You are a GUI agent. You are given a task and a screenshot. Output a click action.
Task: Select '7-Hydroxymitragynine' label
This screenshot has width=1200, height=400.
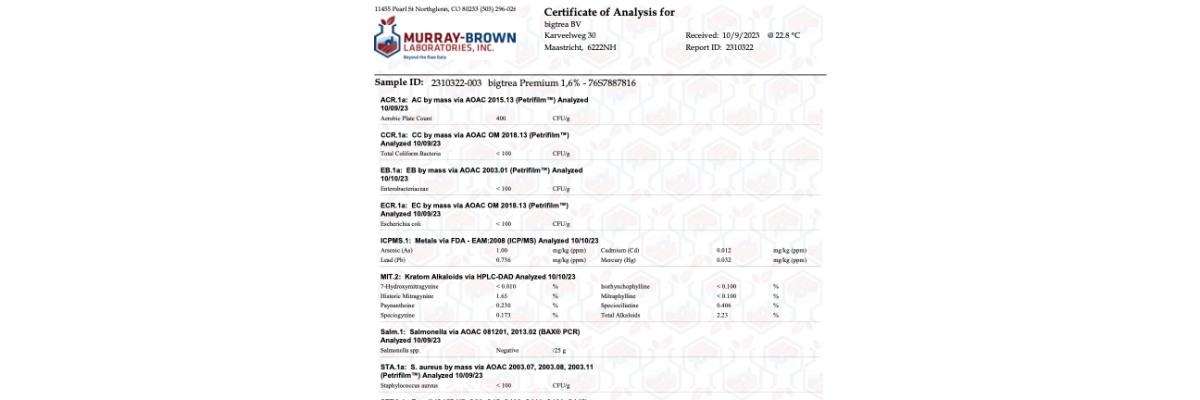[409, 286]
